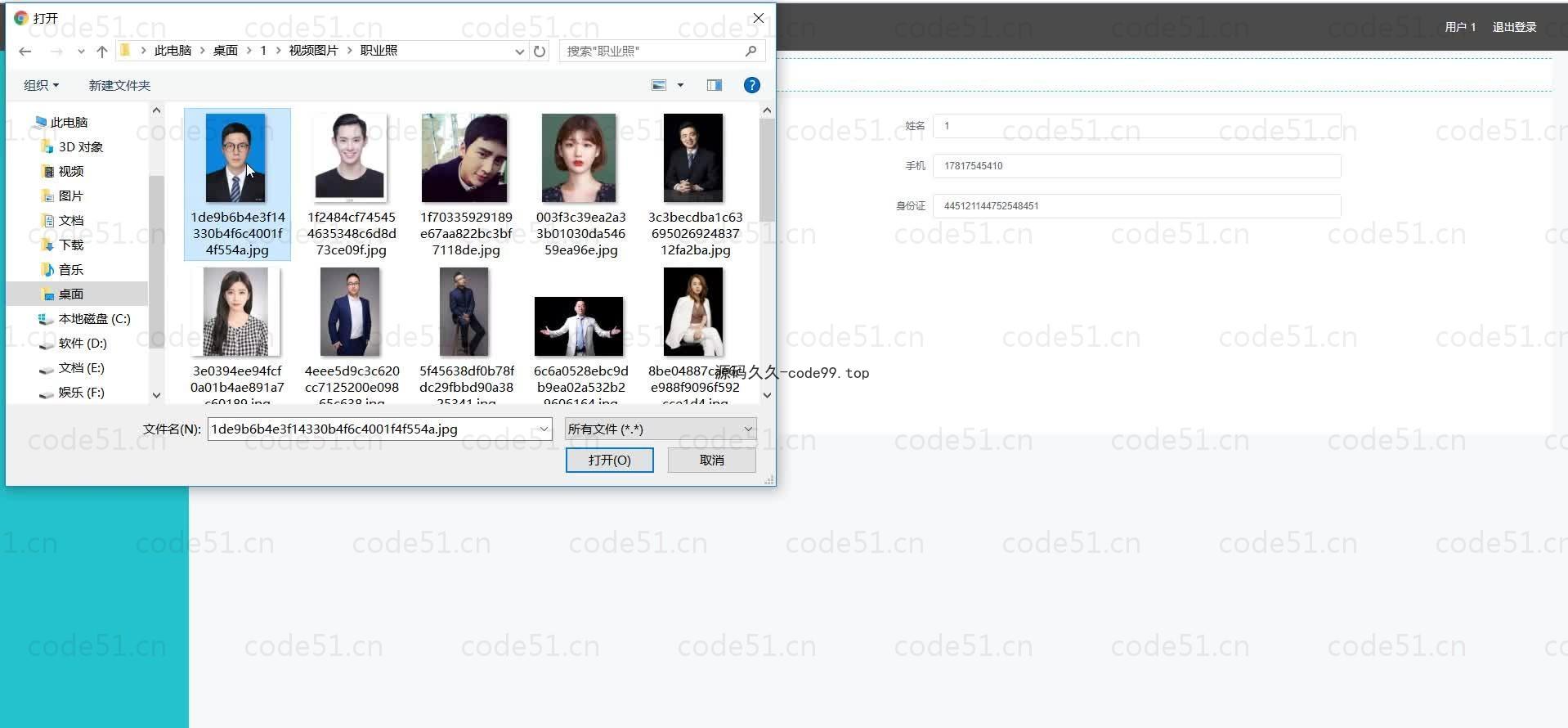Image resolution: width=1568 pixels, height=728 pixels.
Task: Click 桌面 in the address breadcrumb
Action: tap(226, 51)
